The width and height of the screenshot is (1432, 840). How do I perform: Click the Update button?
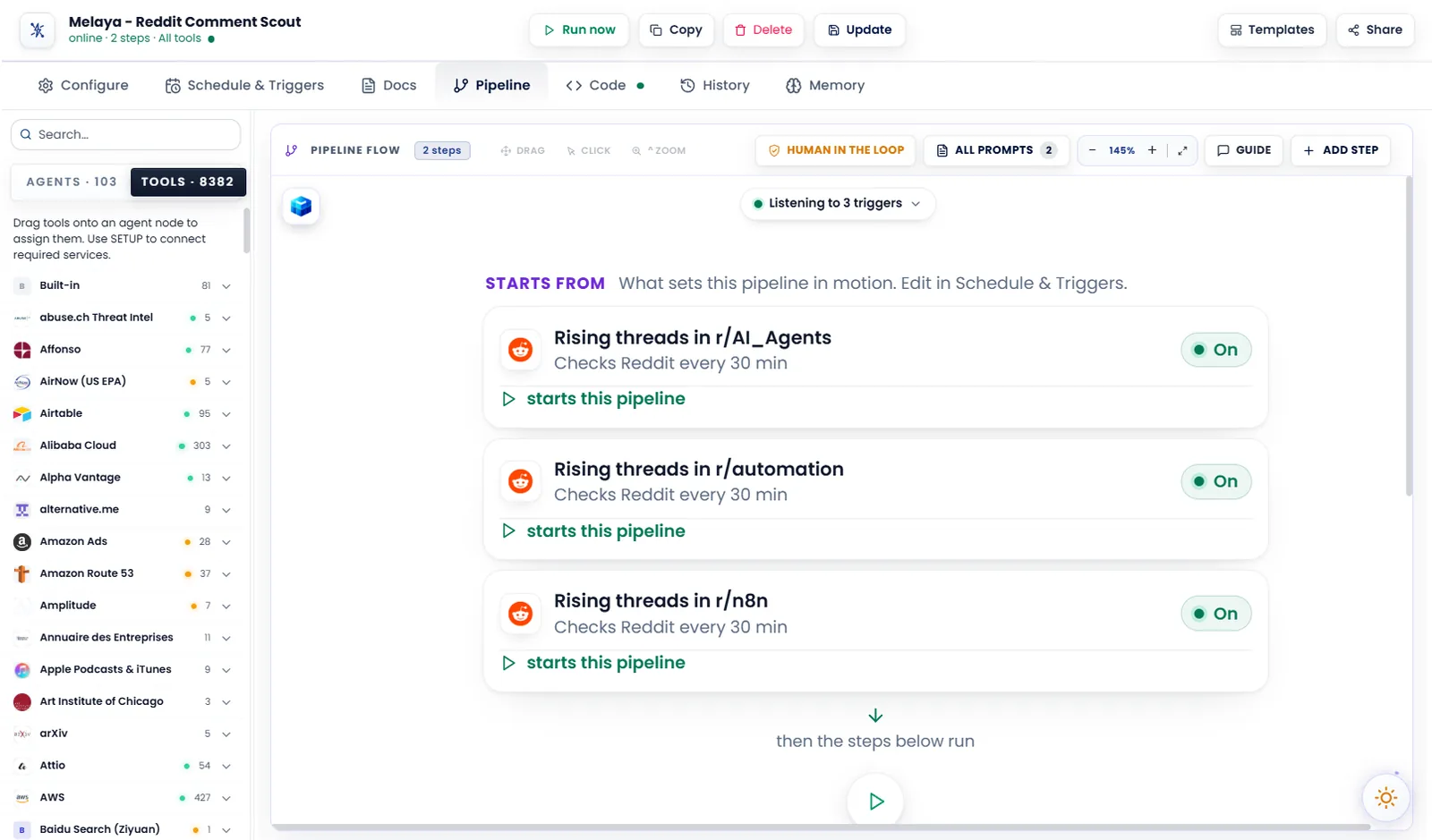859,30
